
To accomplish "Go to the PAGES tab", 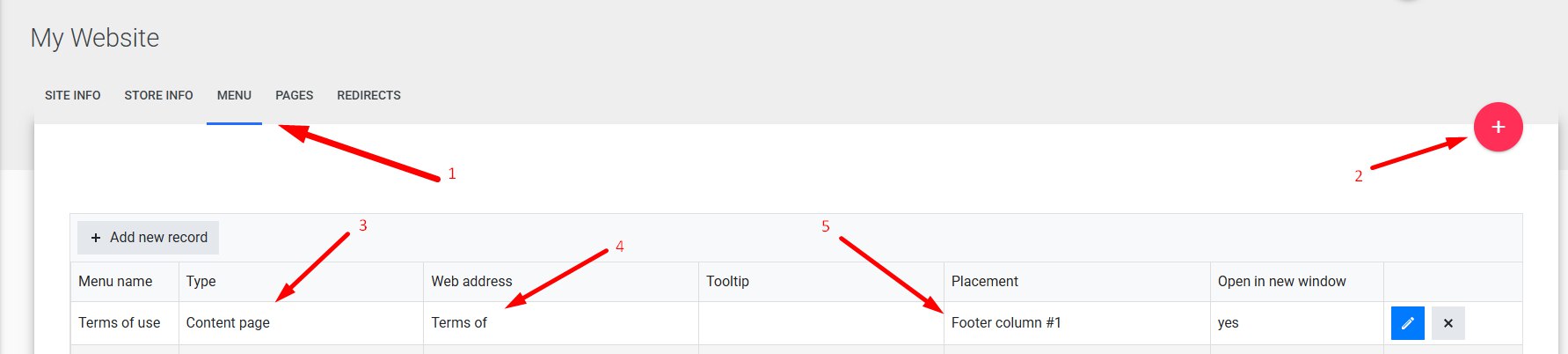I will (294, 95).
